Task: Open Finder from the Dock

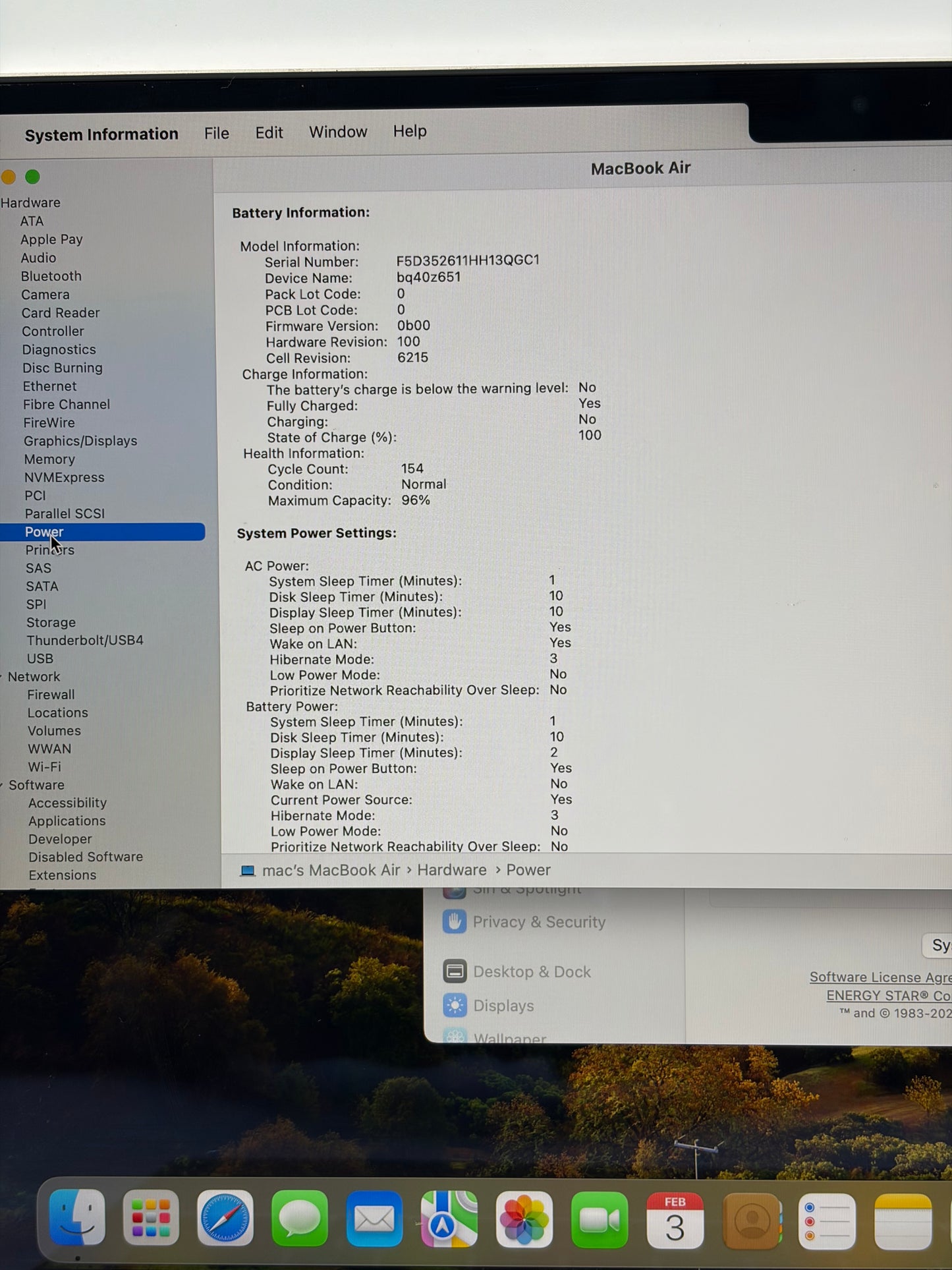Action: [x=76, y=1217]
